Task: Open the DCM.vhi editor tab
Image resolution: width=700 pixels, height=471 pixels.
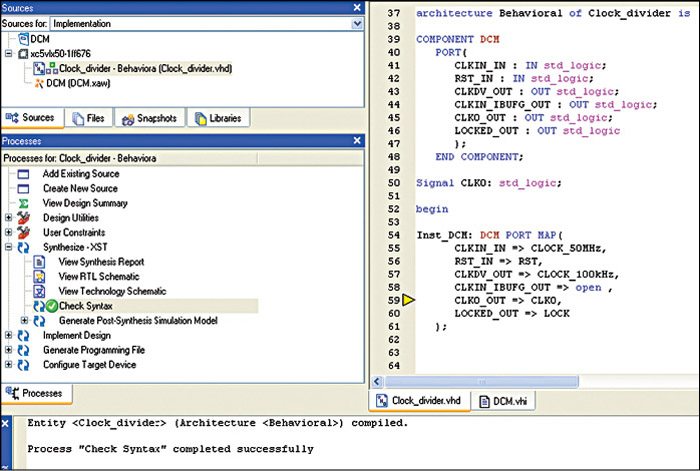Action: tap(507, 401)
